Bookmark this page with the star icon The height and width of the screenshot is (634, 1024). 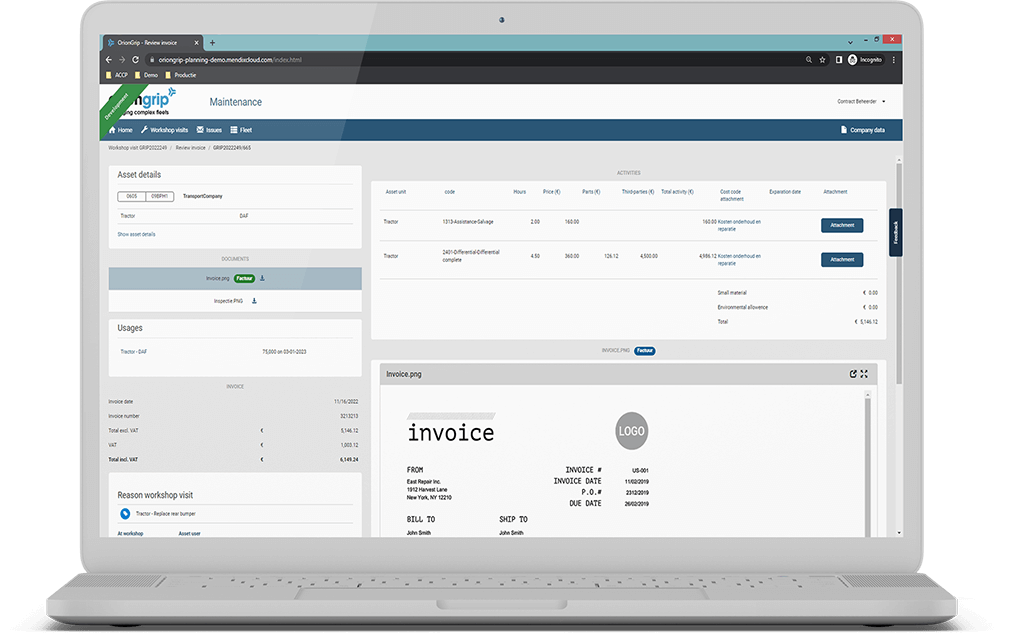pyautogui.click(x=823, y=59)
